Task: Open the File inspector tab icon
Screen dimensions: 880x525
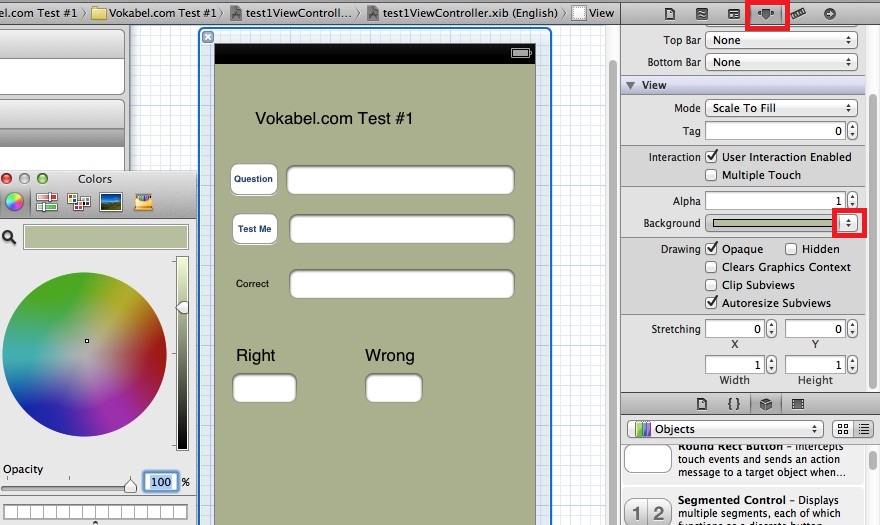Action: pyautogui.click(x=670, y=13)
